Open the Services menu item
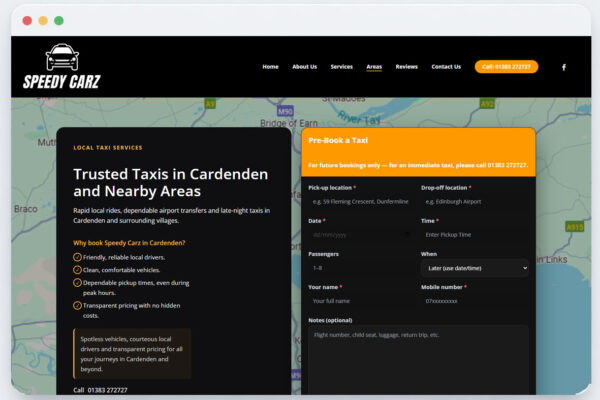The width and height of the screenshot is (600, 400). (341, 67)
